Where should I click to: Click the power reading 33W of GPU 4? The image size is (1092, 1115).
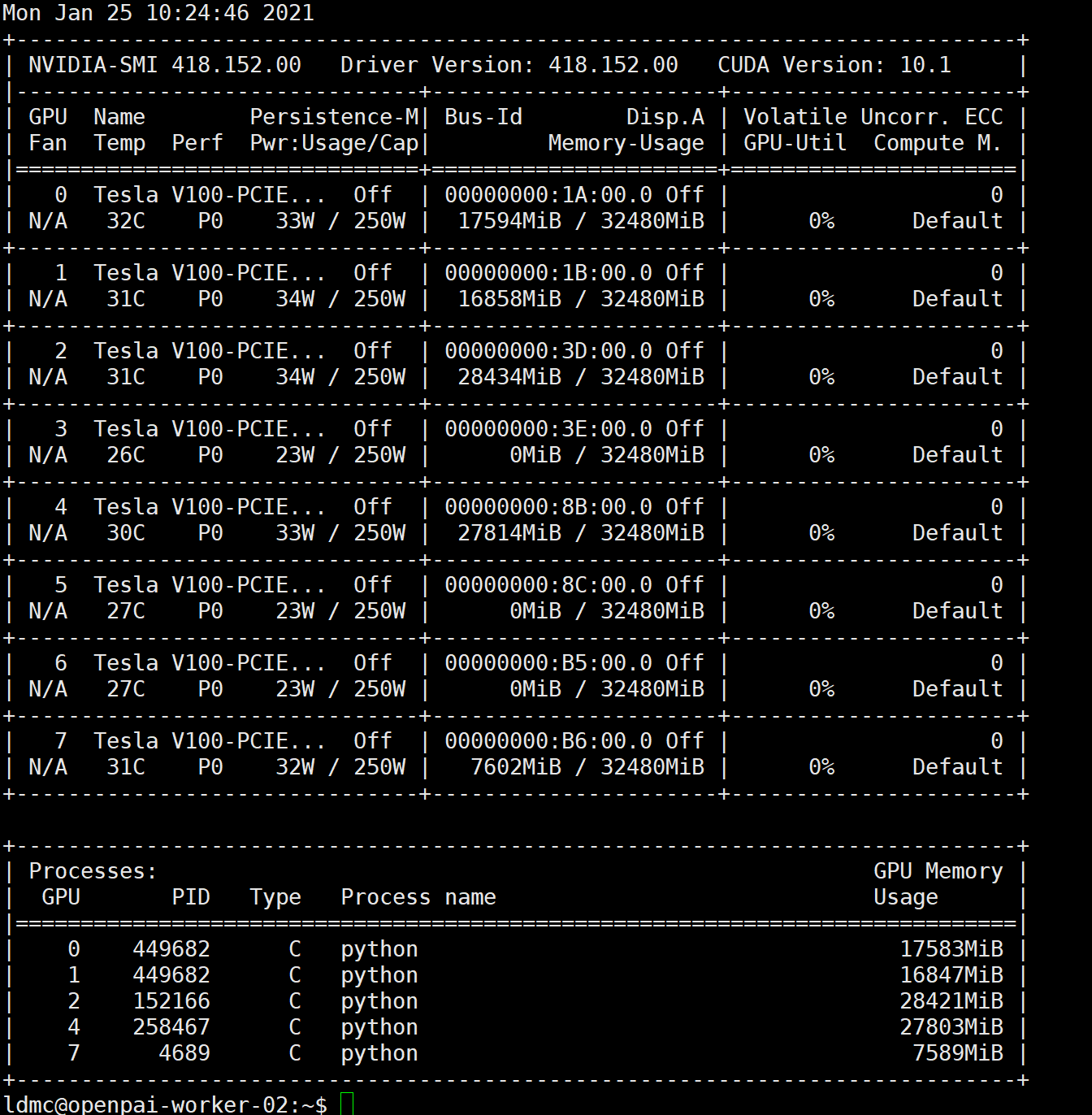pyautogui.click(x=294, y=532)
